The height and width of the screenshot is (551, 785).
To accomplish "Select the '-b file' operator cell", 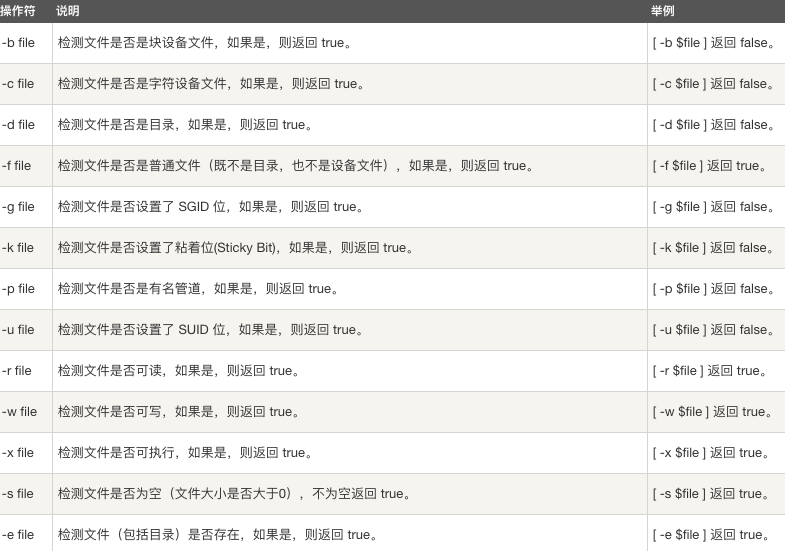I will tap(18, 43).
